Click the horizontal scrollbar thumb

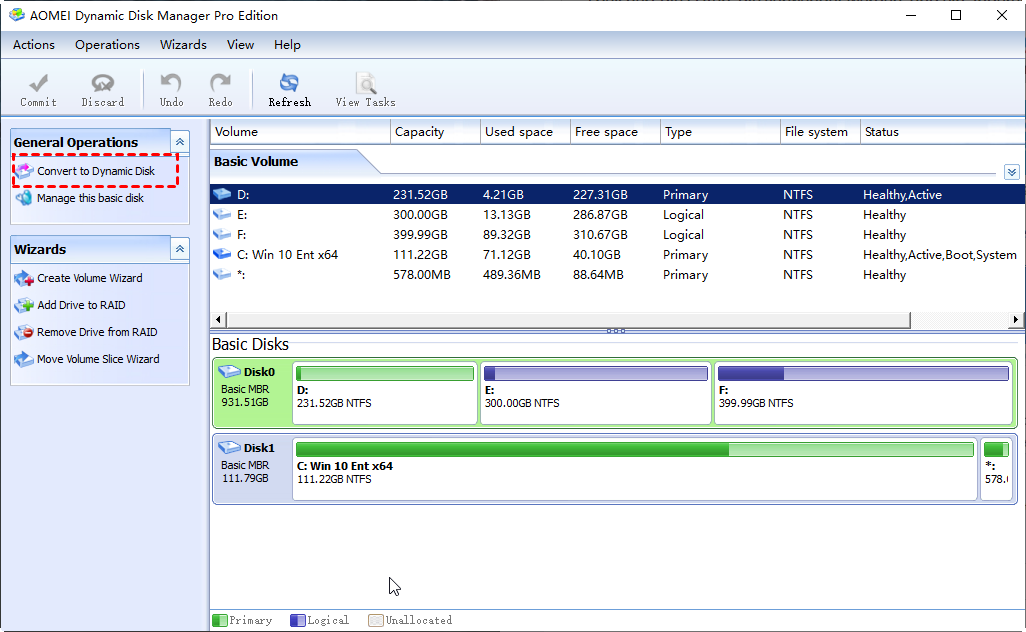point(568,320)
